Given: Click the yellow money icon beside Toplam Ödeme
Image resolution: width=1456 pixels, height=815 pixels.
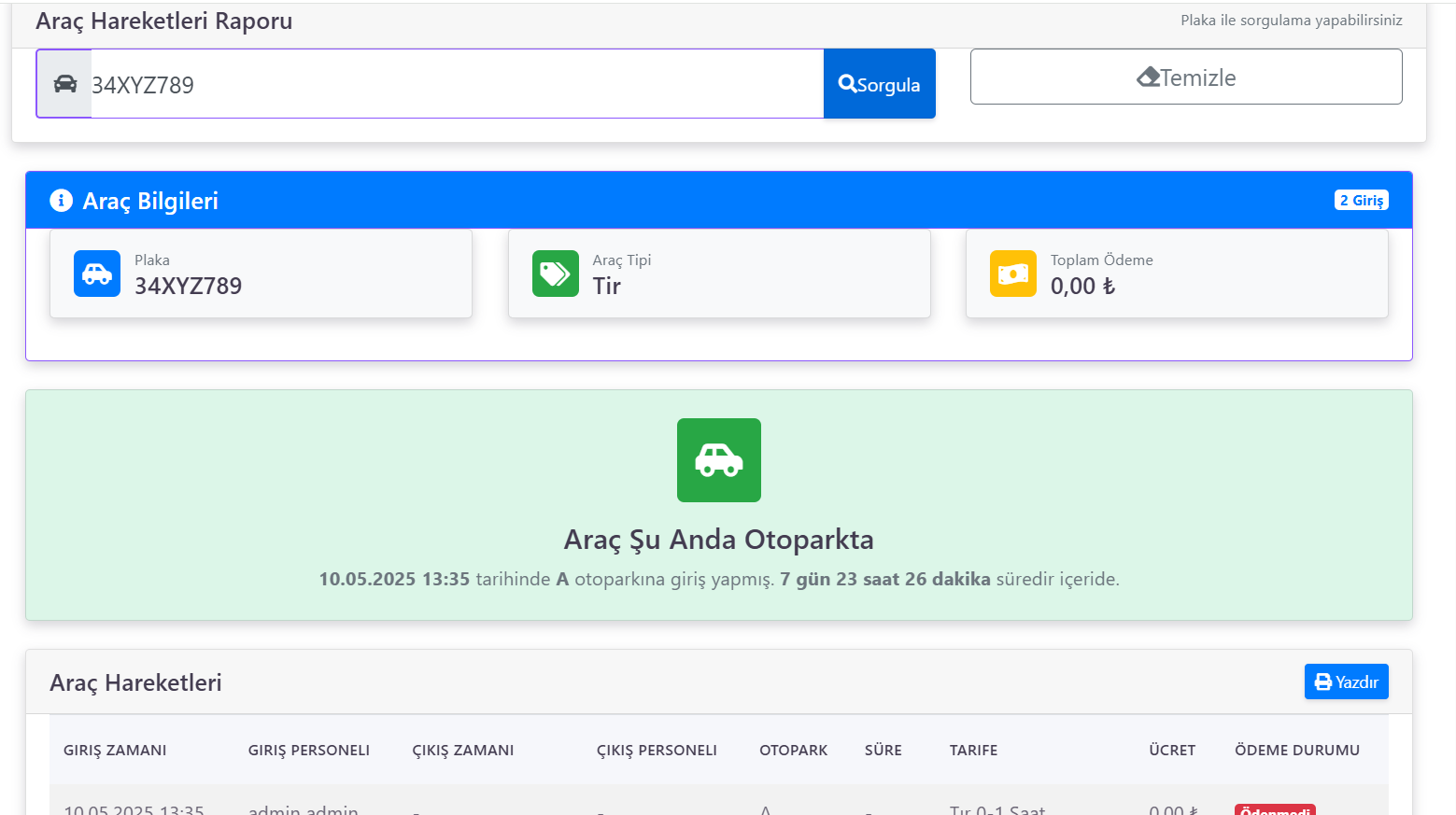Looking at the screenshot, I should [1012, 274].
